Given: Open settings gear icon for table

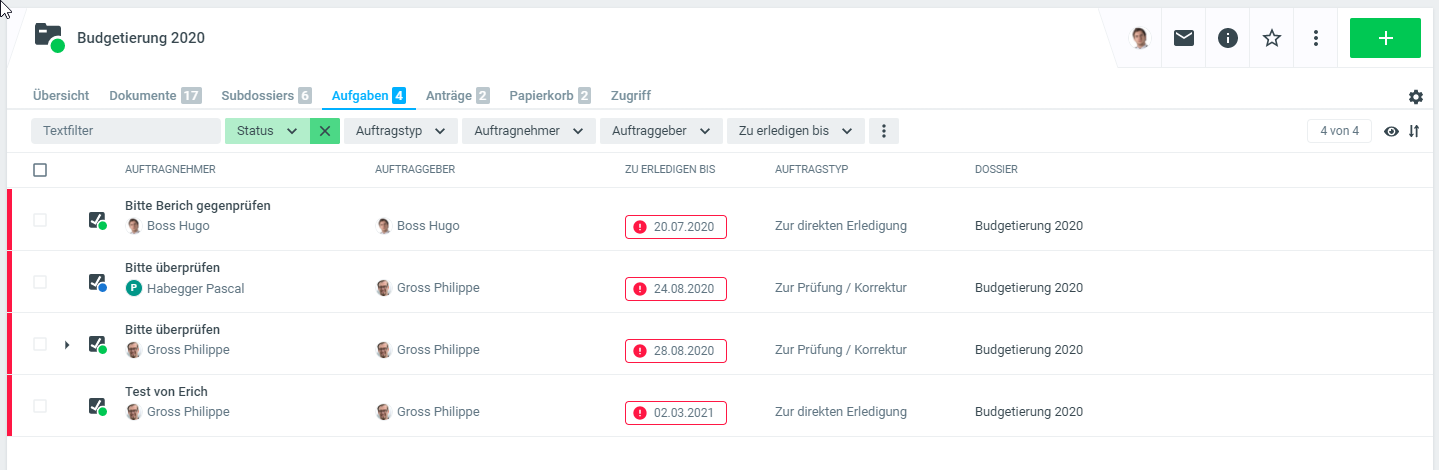Looking at the screenshot, I should click(1416, 97).
